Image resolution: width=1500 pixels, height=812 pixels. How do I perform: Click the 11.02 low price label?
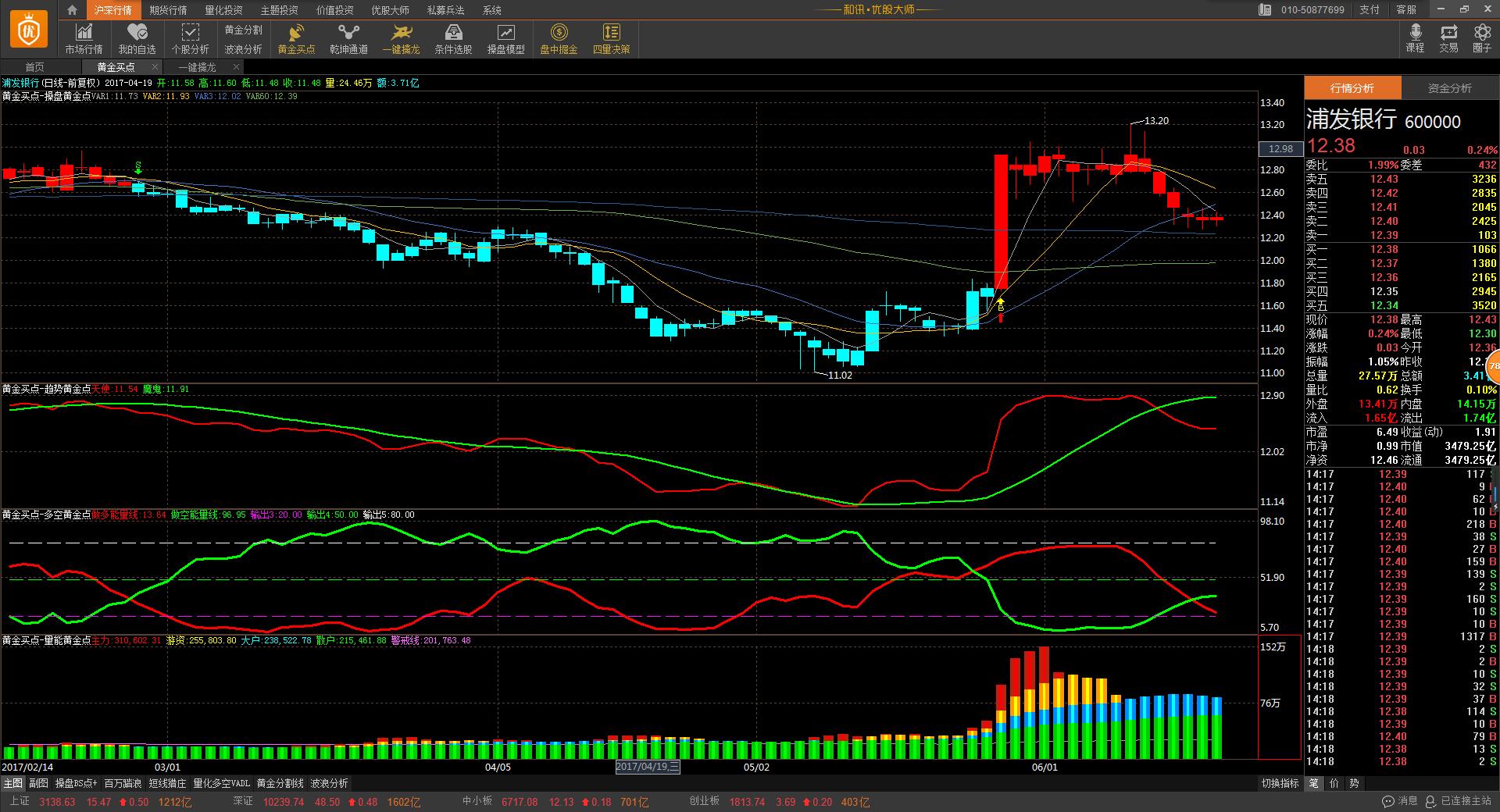tap(840, 376)
